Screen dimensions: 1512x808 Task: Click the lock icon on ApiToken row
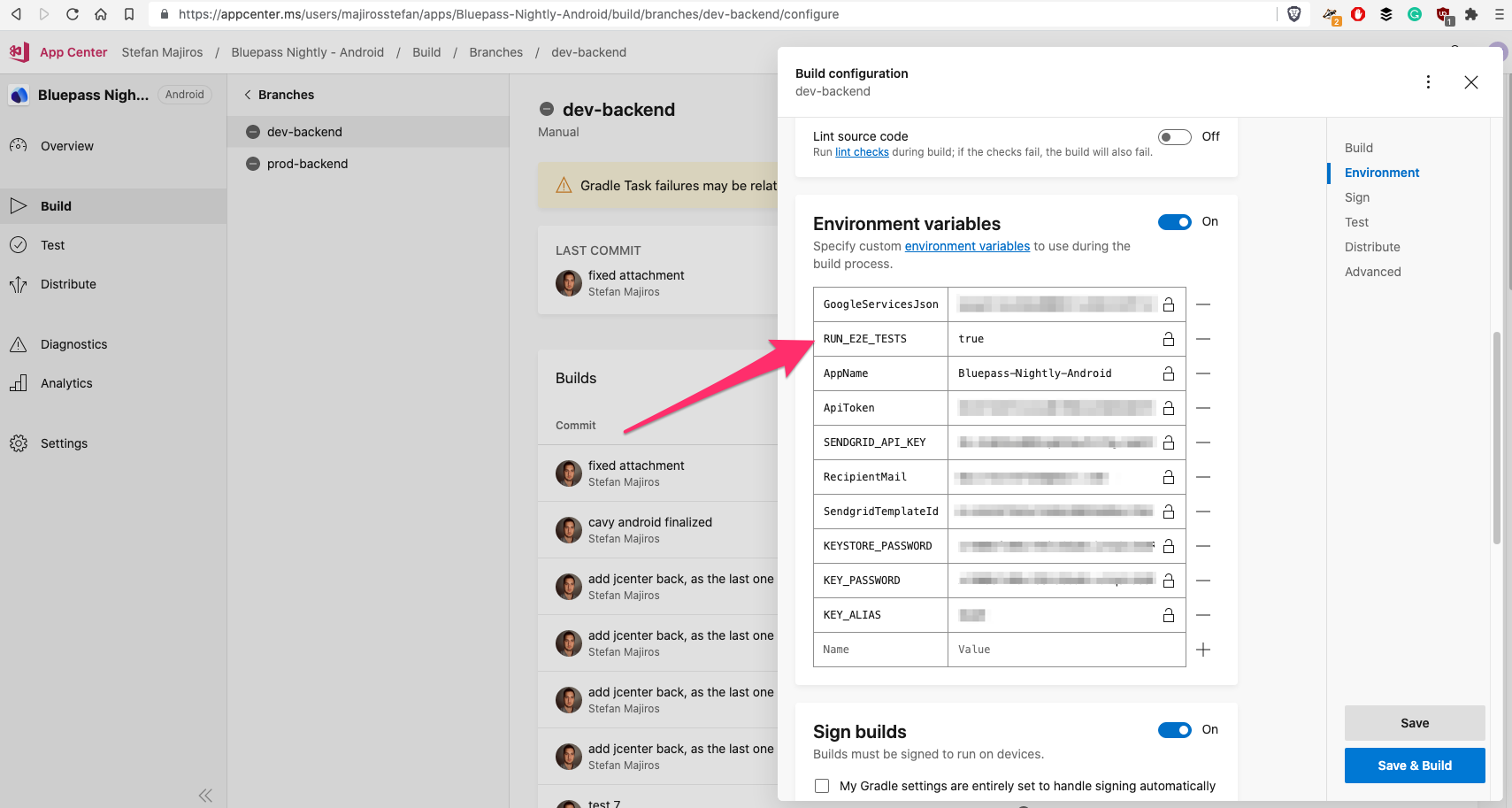pyautogui.click(x=1169, y=408)
